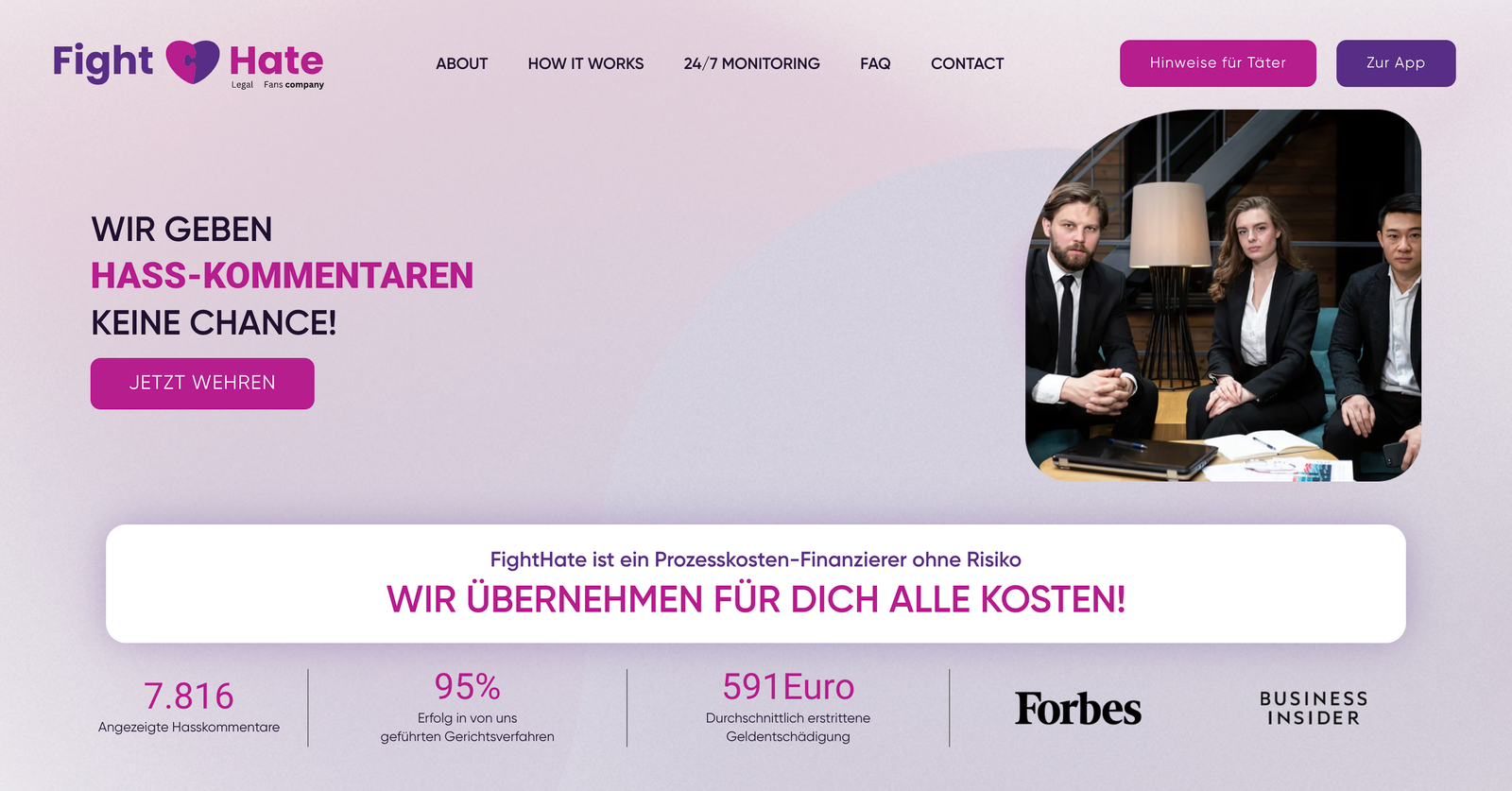Open the ABOUT menu item

pos(462,63)
